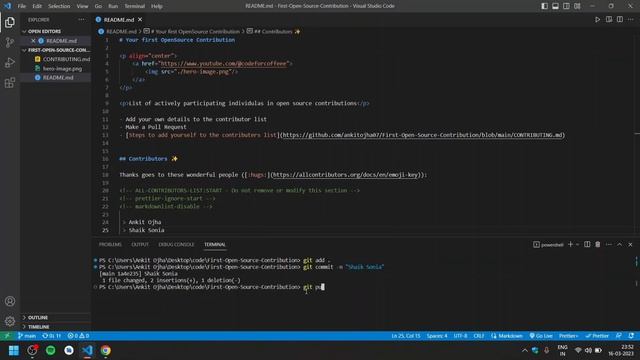
Task: Synchronize changes in status bar
Action: tap(52, 336)
